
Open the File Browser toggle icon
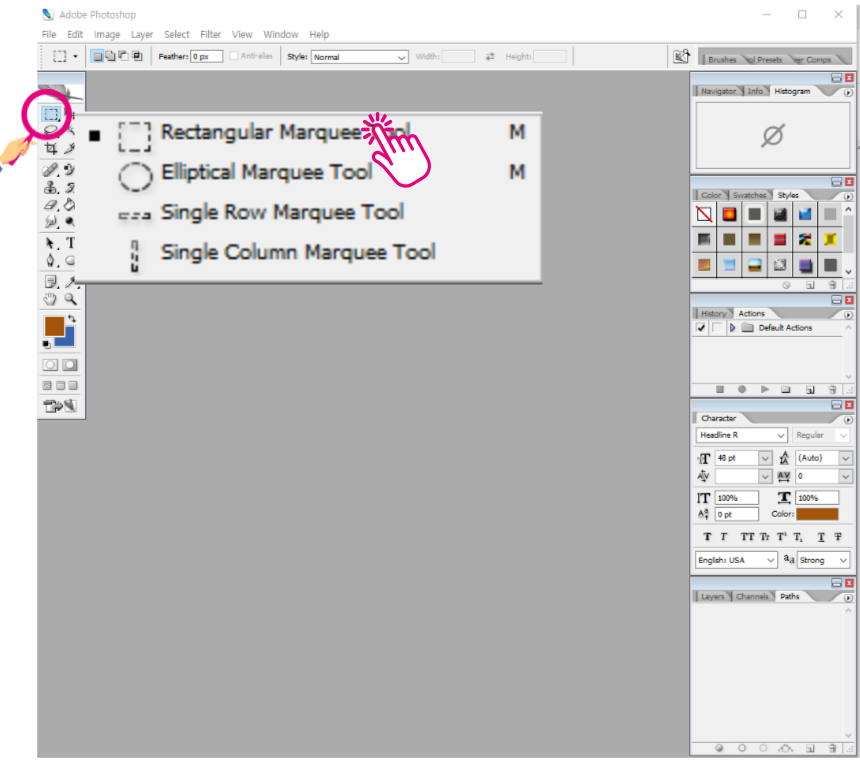pos(682,56)
